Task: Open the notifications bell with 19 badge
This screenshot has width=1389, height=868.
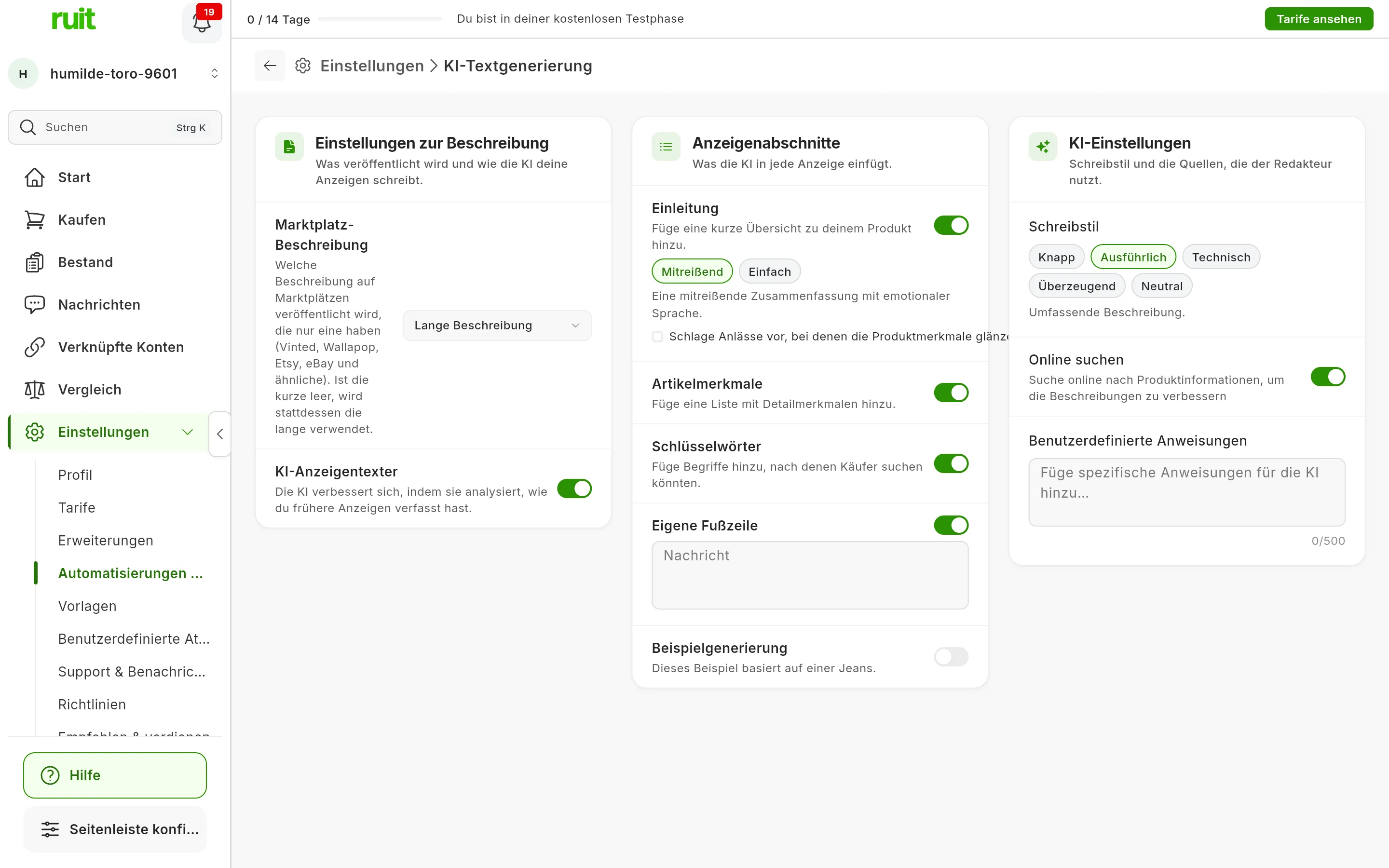Action: (202, 22)
